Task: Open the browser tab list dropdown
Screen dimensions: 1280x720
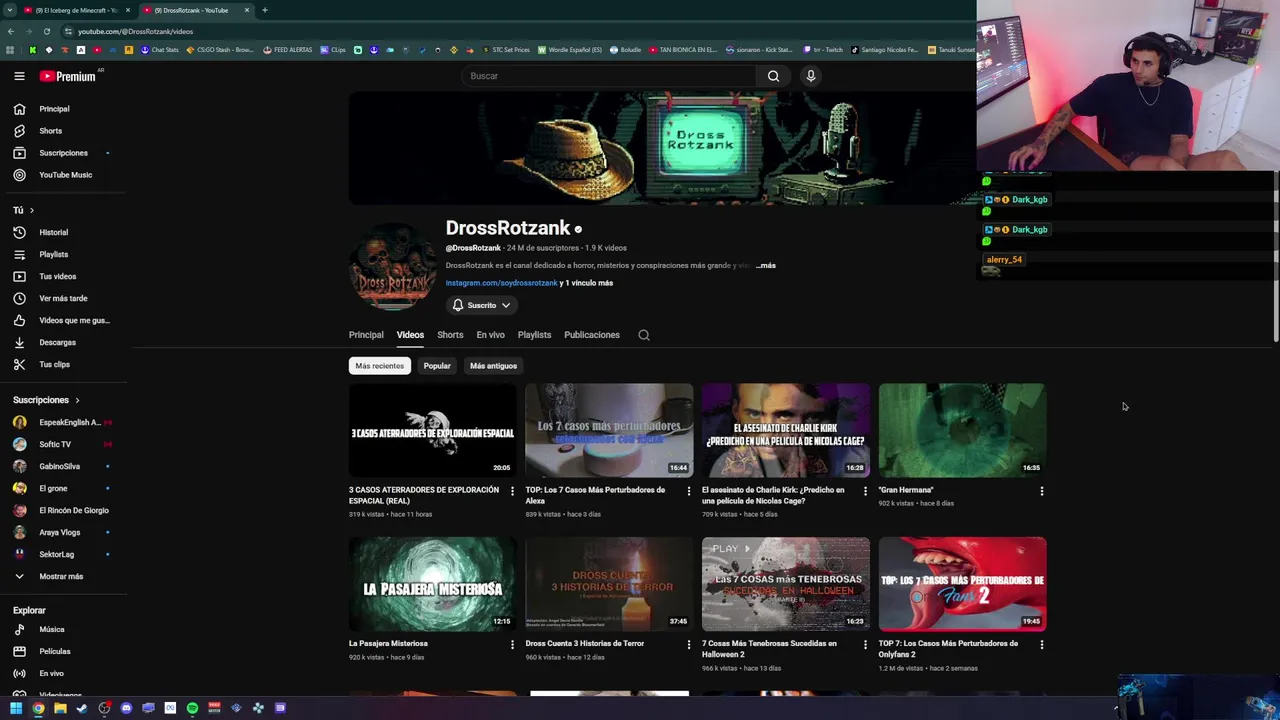Action: [x=9, y=10]
